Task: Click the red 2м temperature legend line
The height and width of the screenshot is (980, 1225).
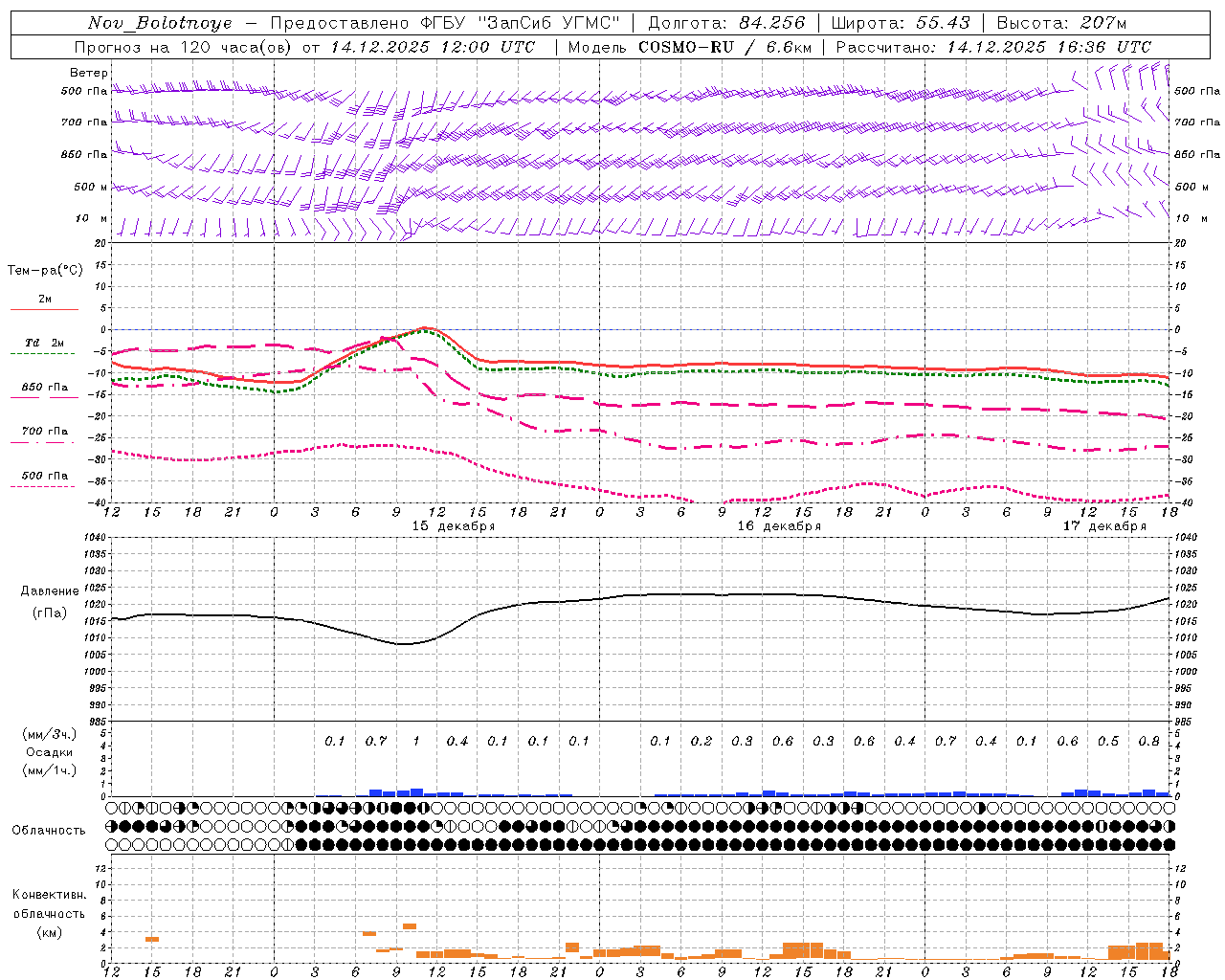Action: (x=44, y=309)
